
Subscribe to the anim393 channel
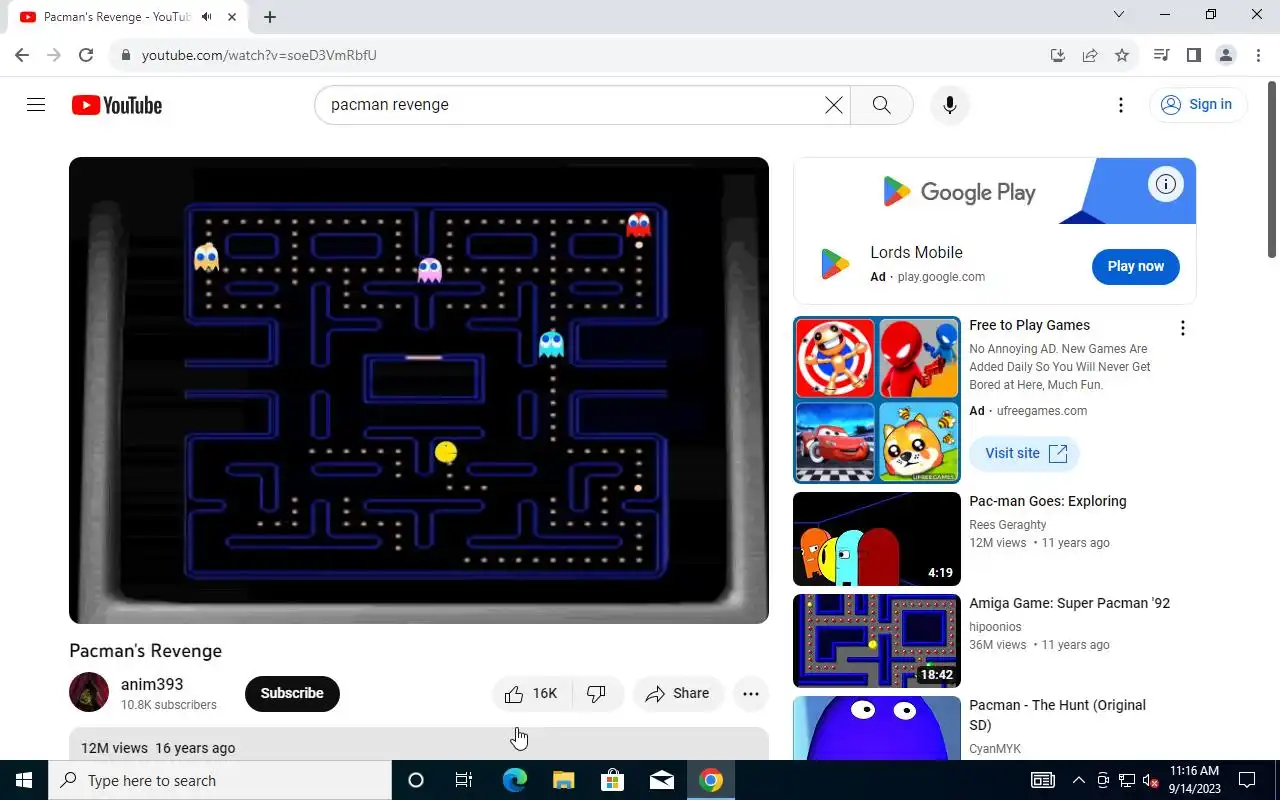[x=292, y=693]
